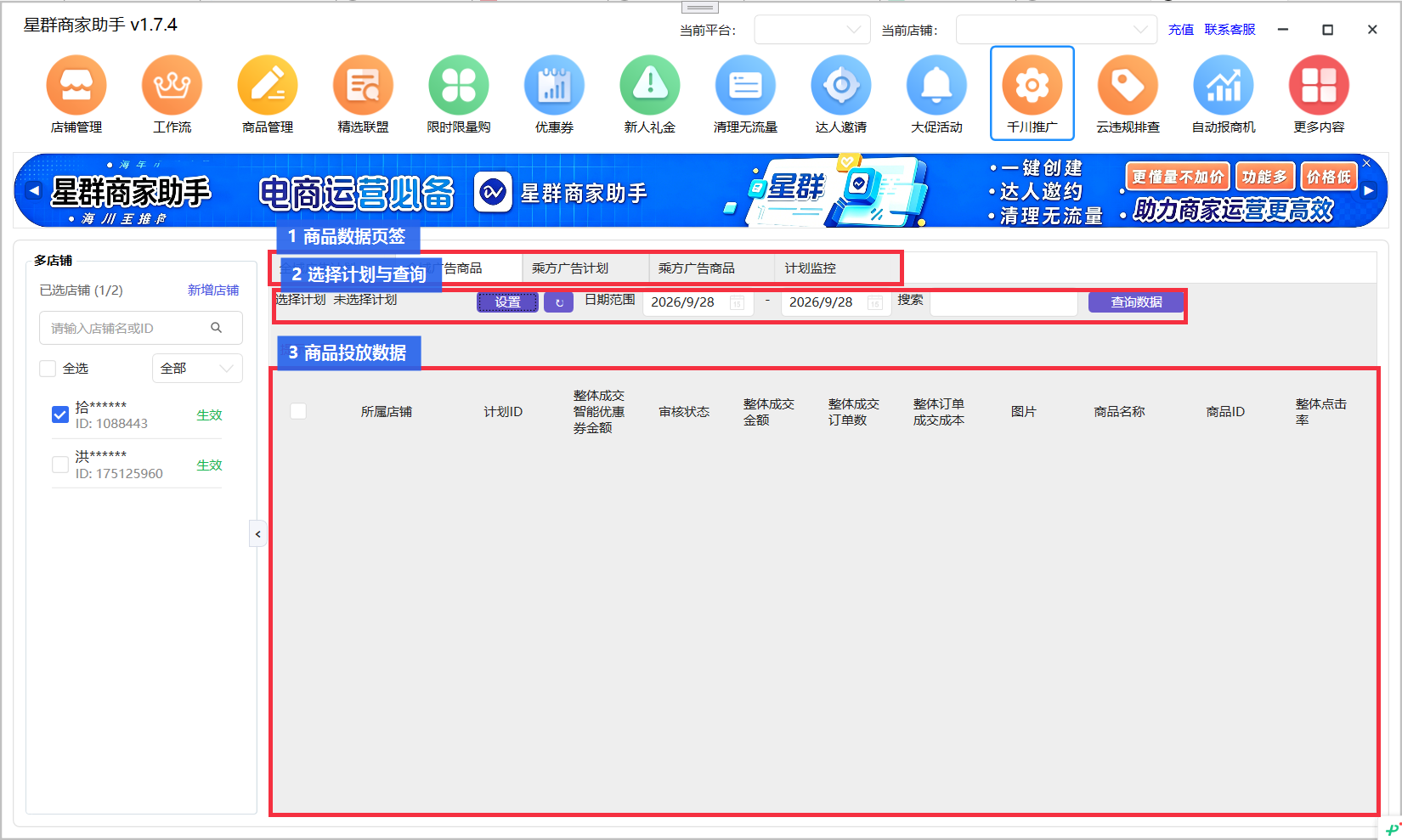Open the 大促活动 bell icon
Viewport: 1402px width, 840px height.
click(x=936, y=85)
